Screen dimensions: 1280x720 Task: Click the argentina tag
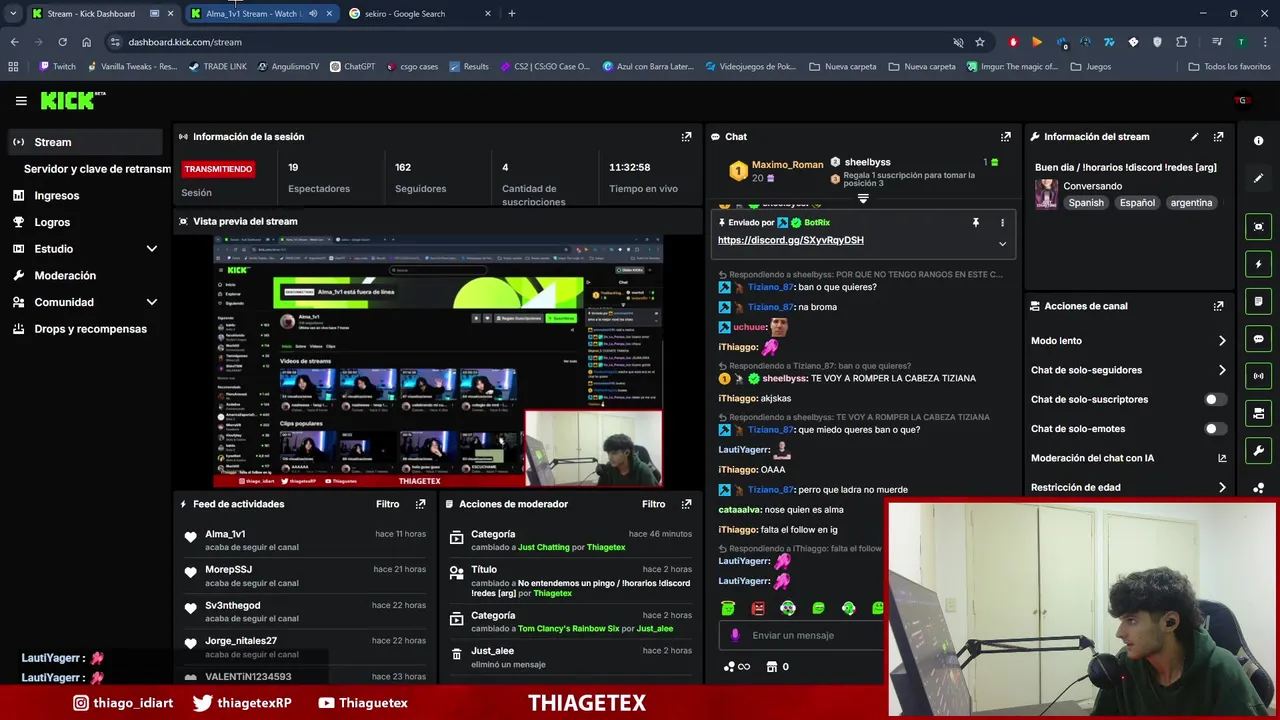click(1191, 203)
